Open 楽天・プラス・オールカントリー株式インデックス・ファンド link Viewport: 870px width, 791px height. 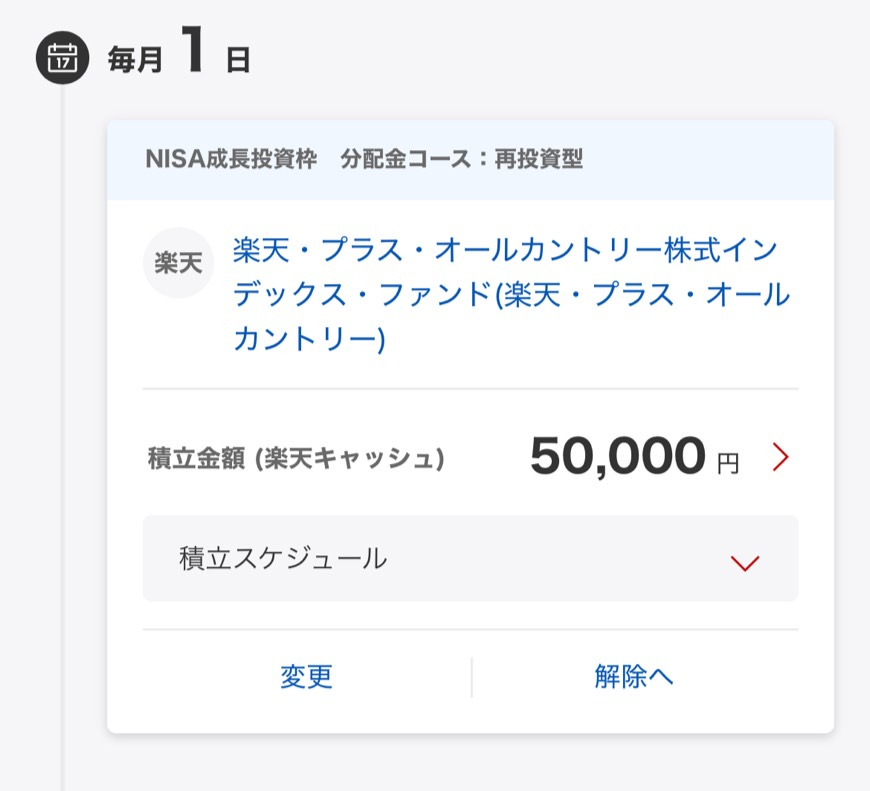505,250
